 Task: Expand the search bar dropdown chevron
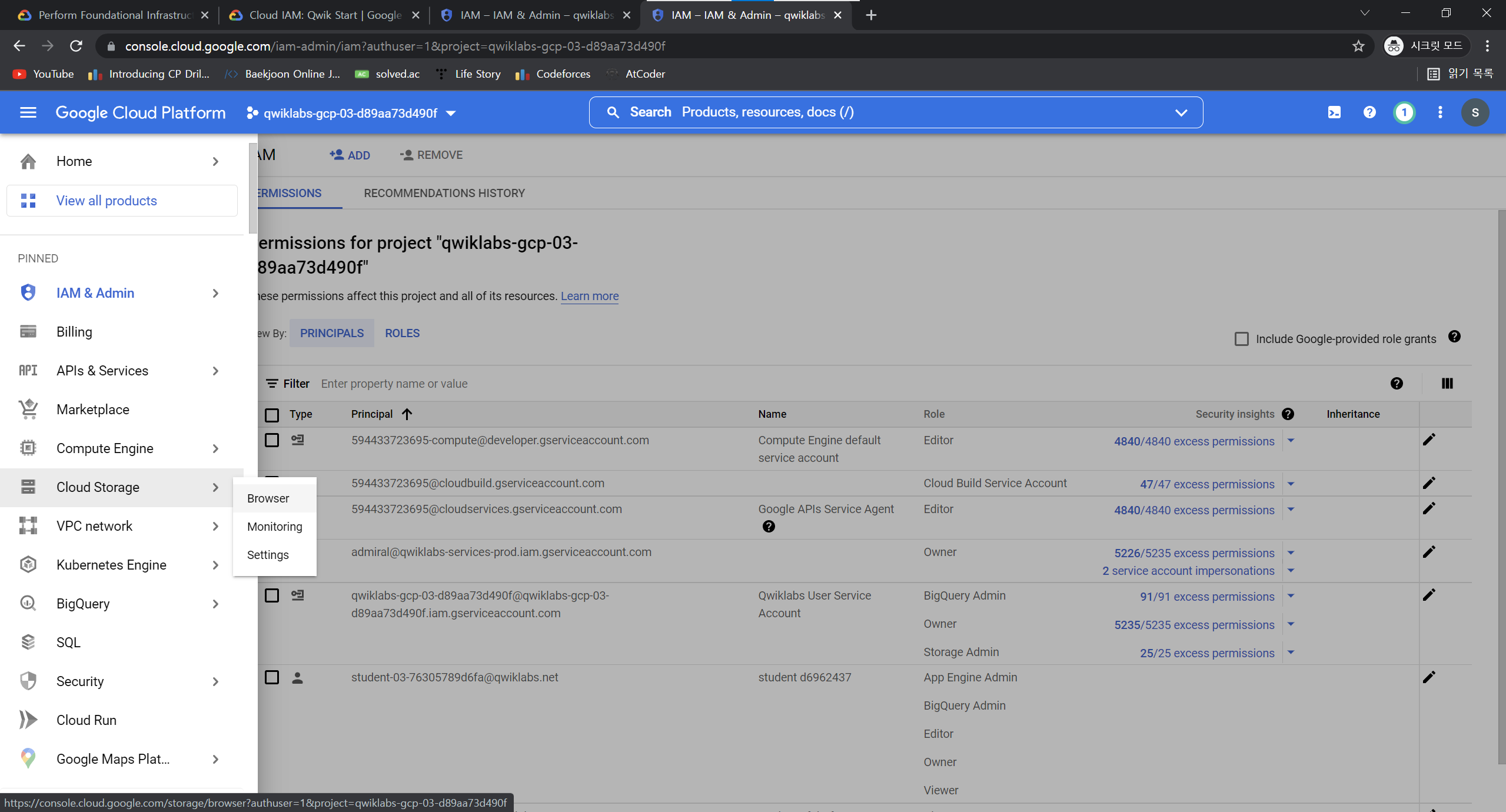pos(1181,112)
